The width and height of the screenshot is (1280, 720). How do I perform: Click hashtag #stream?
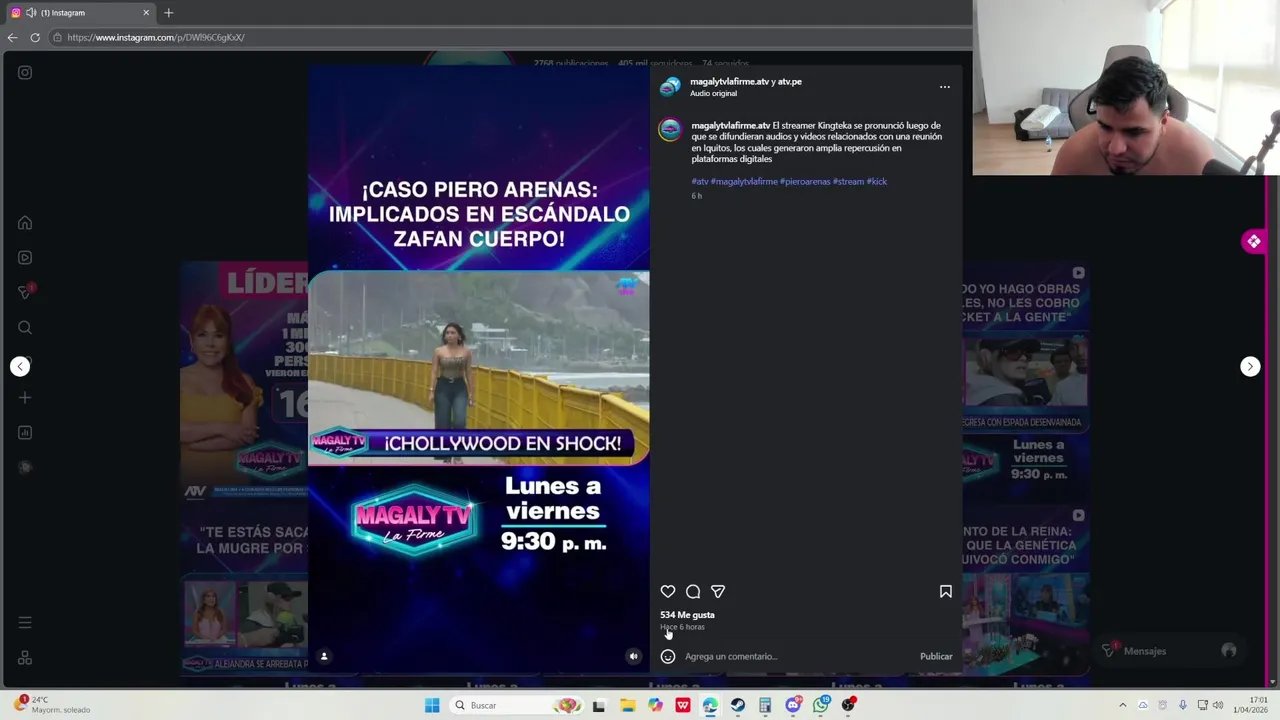pyautogui.click(x=849, y=182)
